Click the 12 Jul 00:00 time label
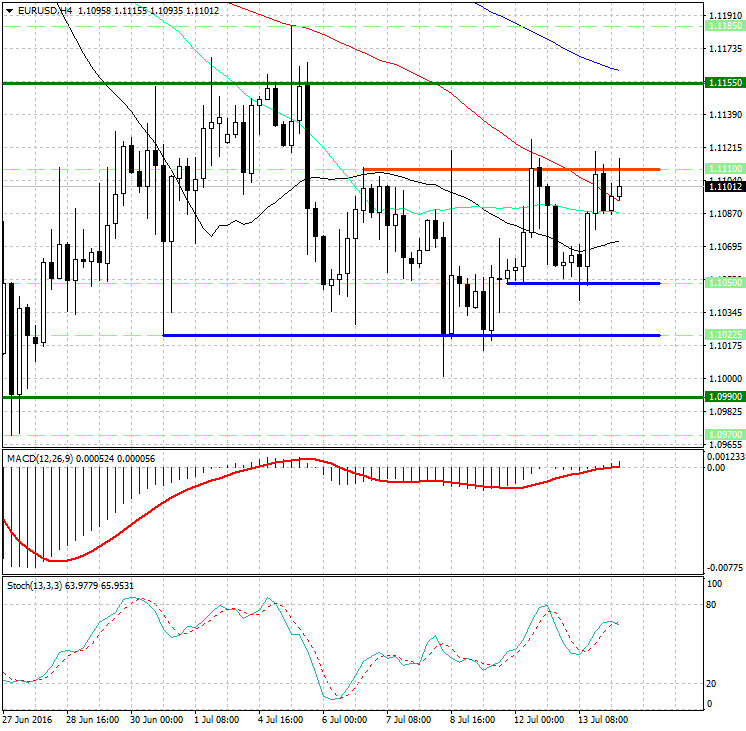 click(x=539, y=719)
